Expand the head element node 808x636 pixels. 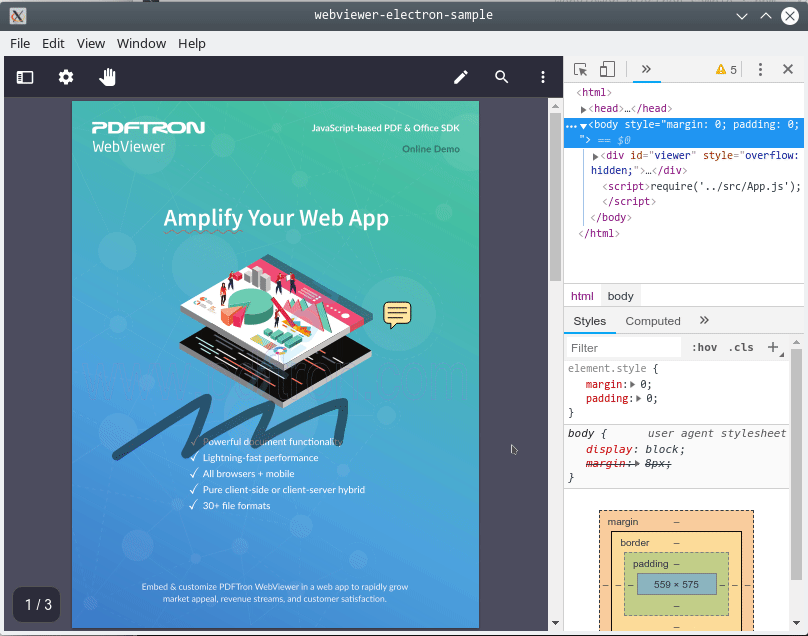(584, 109)
